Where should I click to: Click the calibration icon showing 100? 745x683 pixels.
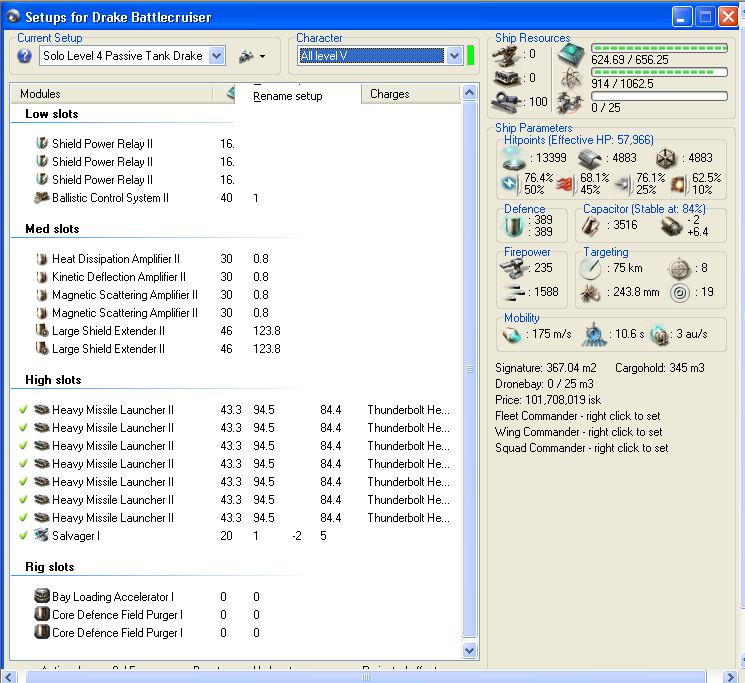pos(506,102)
